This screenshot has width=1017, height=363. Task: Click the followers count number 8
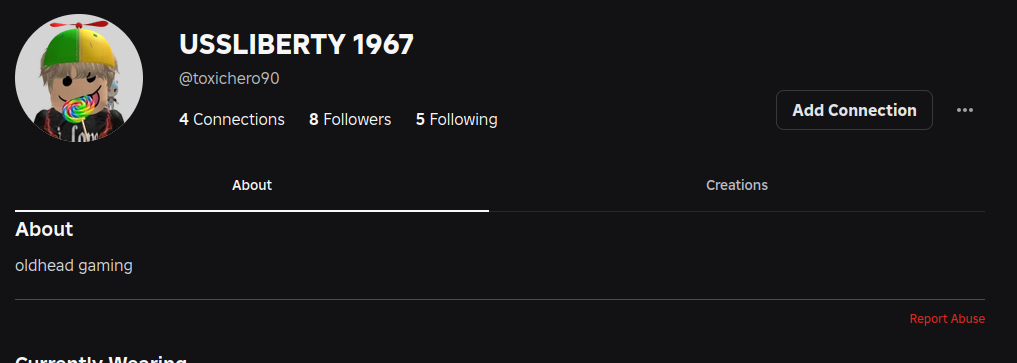point(314,119)
